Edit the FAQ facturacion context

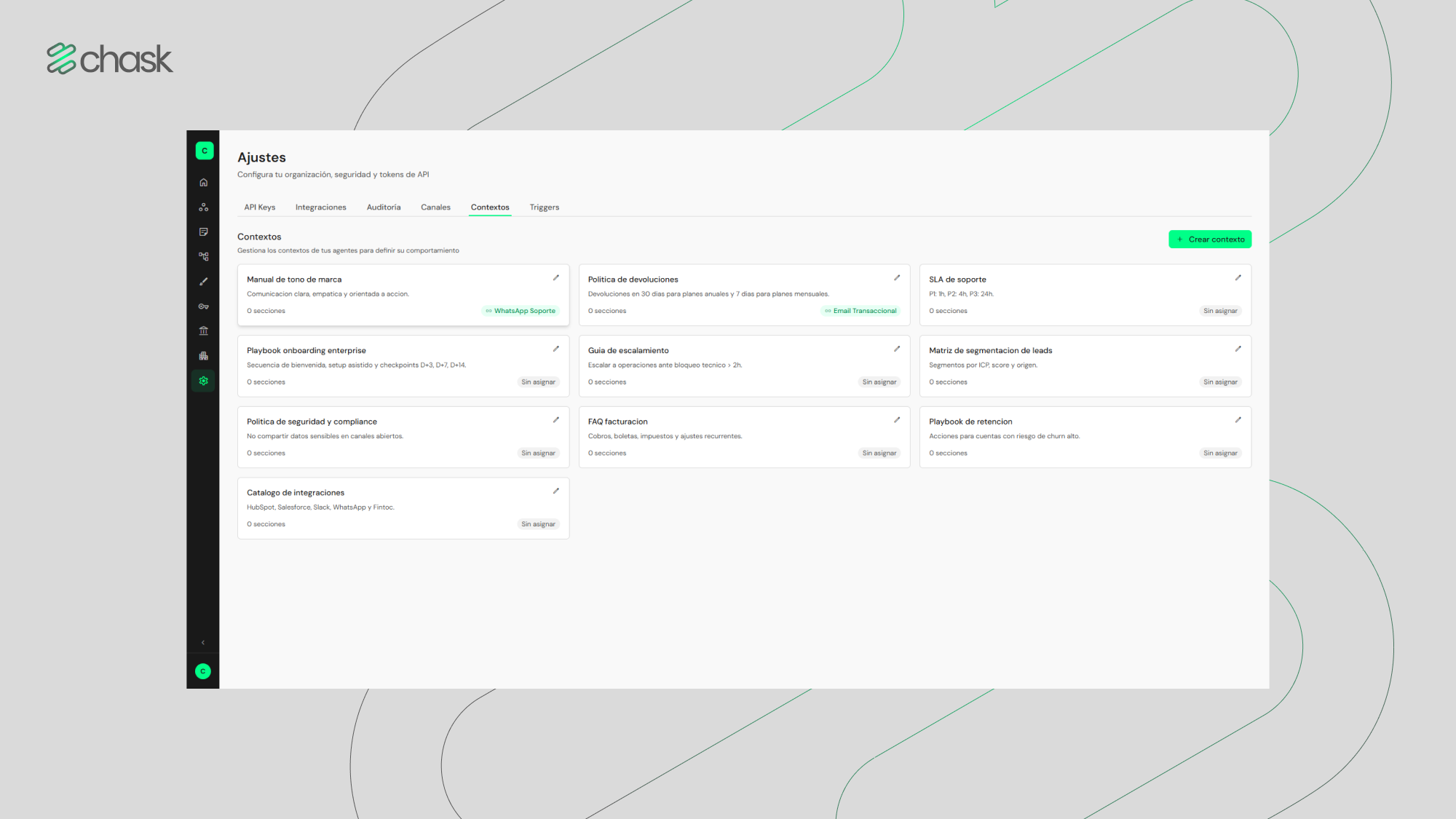coord(897,420)
